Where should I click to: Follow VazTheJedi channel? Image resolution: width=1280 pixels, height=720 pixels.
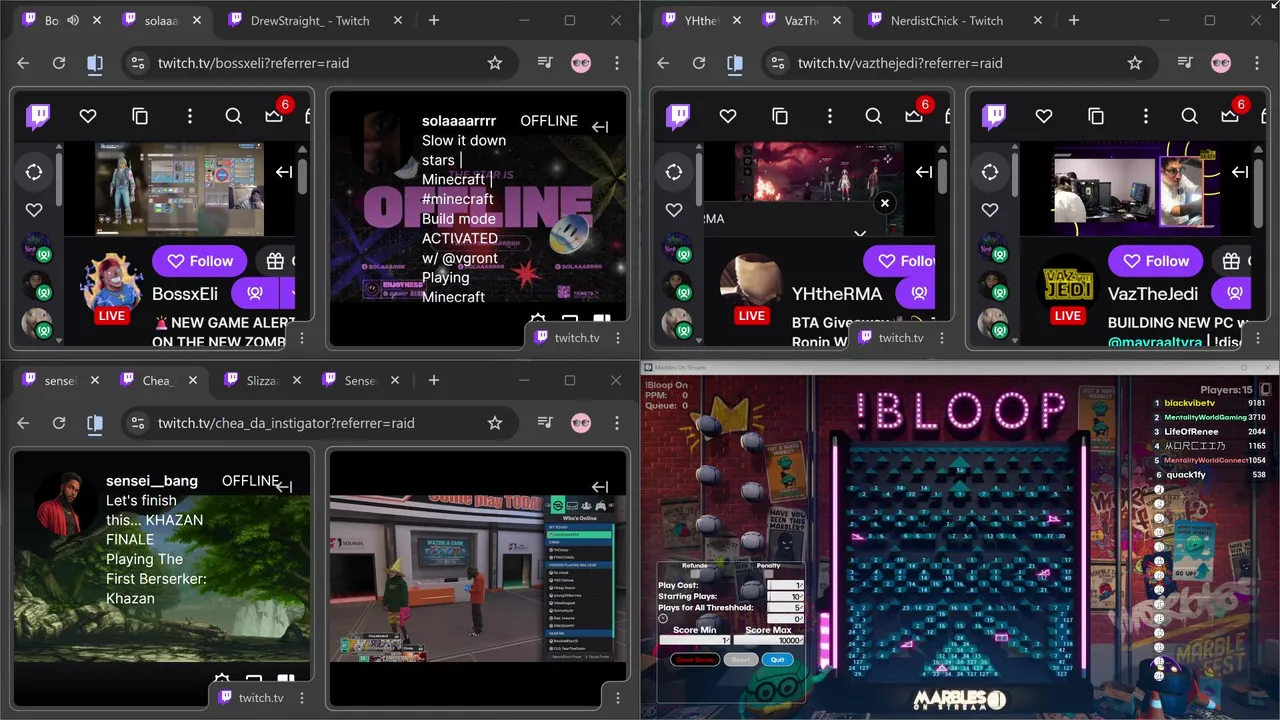coord(1156,261)
